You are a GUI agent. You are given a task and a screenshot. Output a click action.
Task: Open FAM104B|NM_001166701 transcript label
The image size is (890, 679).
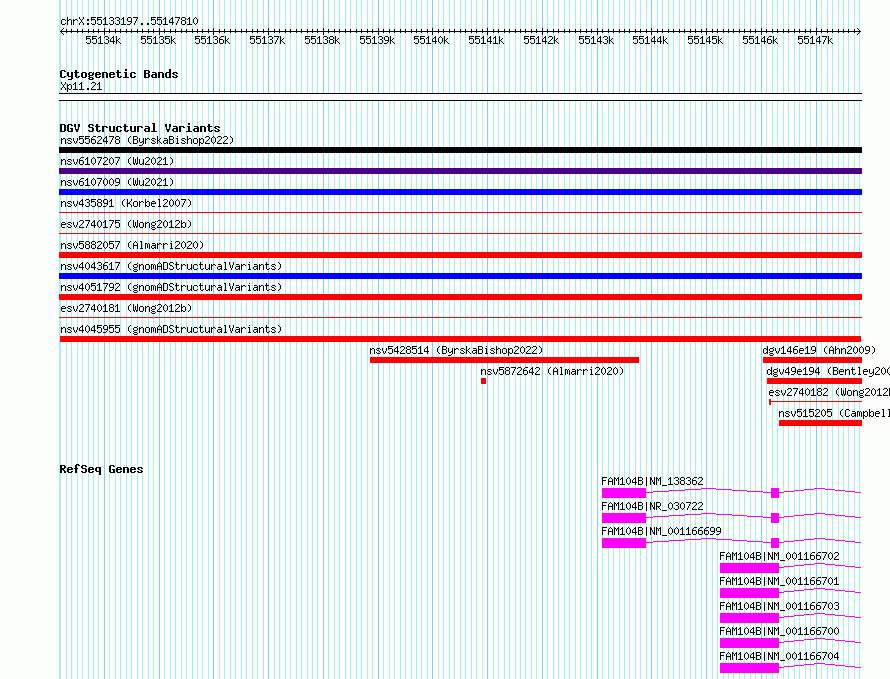pos(779,581)
